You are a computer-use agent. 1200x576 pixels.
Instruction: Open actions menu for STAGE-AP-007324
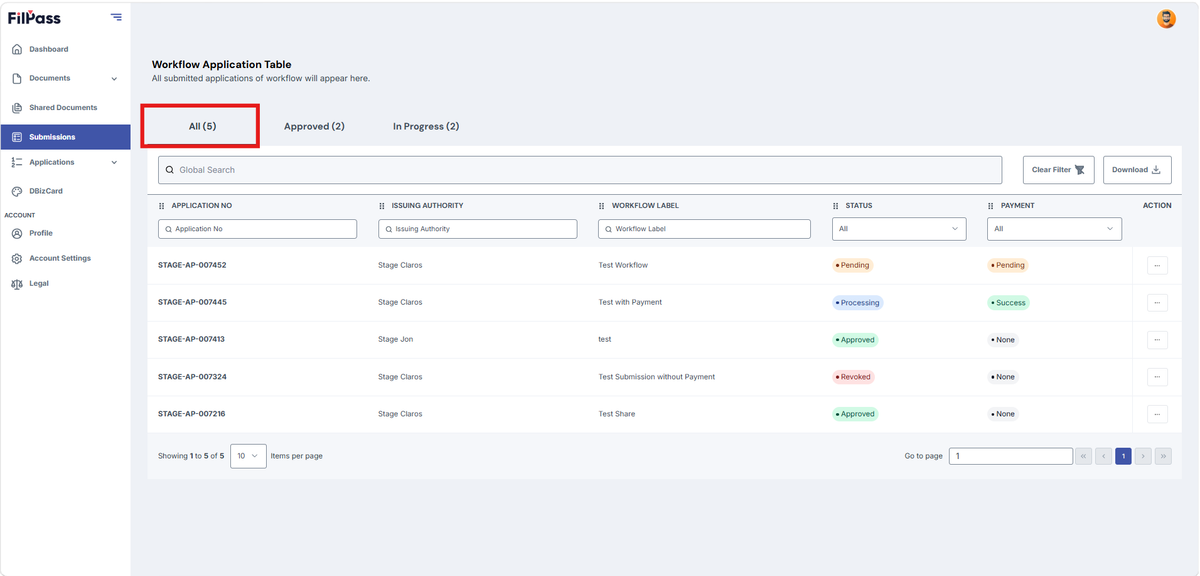1157,377
